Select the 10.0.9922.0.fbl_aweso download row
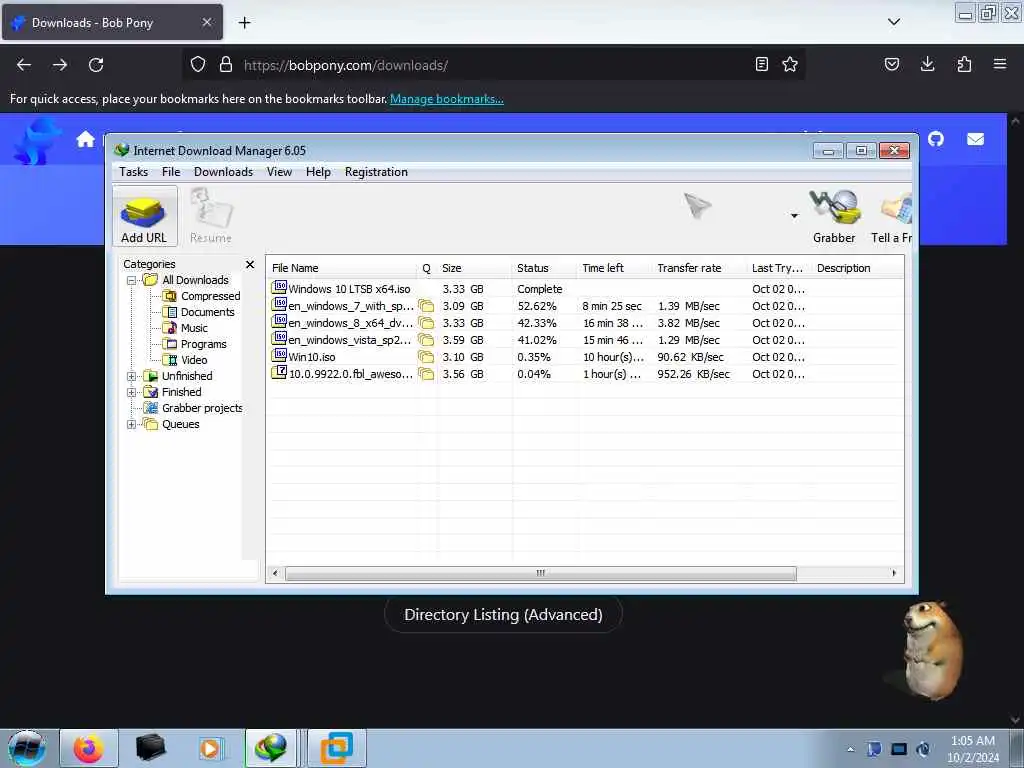 (x=584, y=374)
